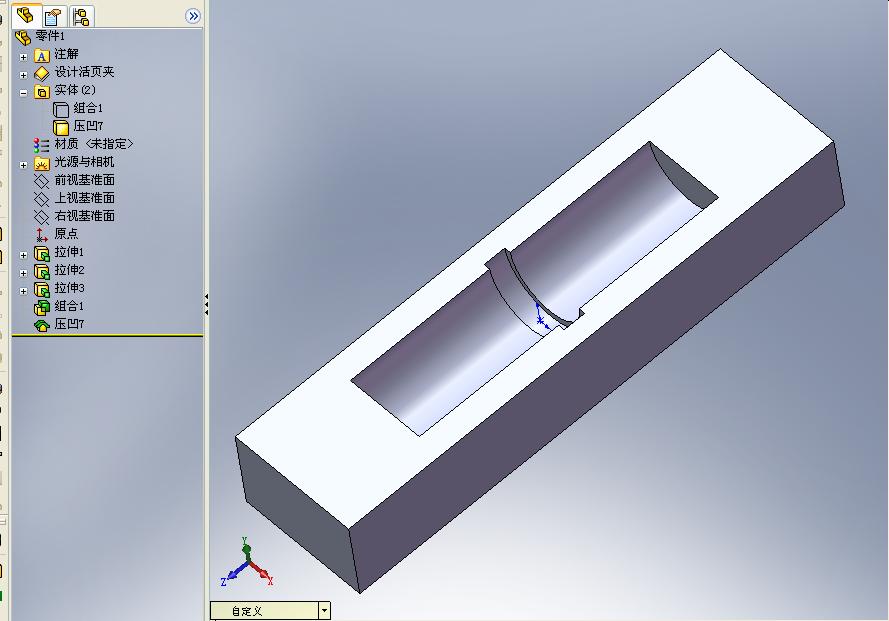Click the 压凹7 body icon under 实体
Screen dimensions: 889x621
tap(61, 127)
